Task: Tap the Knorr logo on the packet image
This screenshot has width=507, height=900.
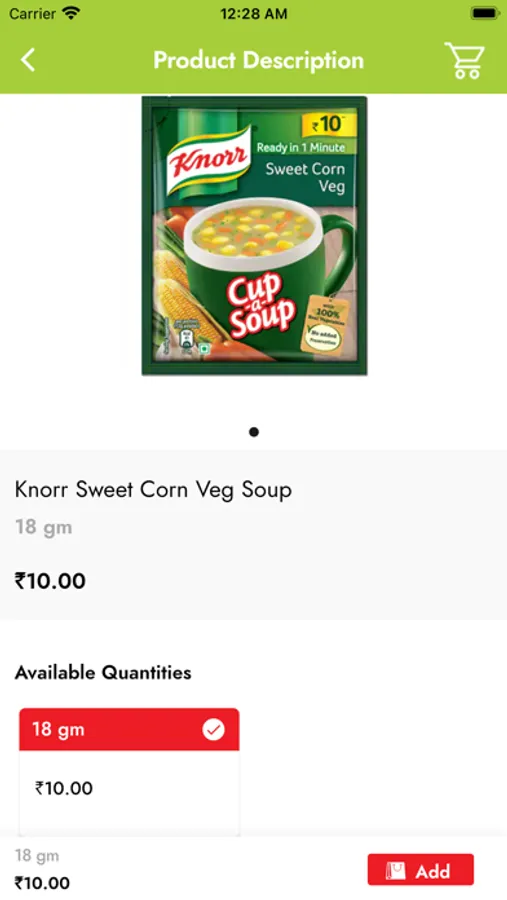Action: [208, 158]
